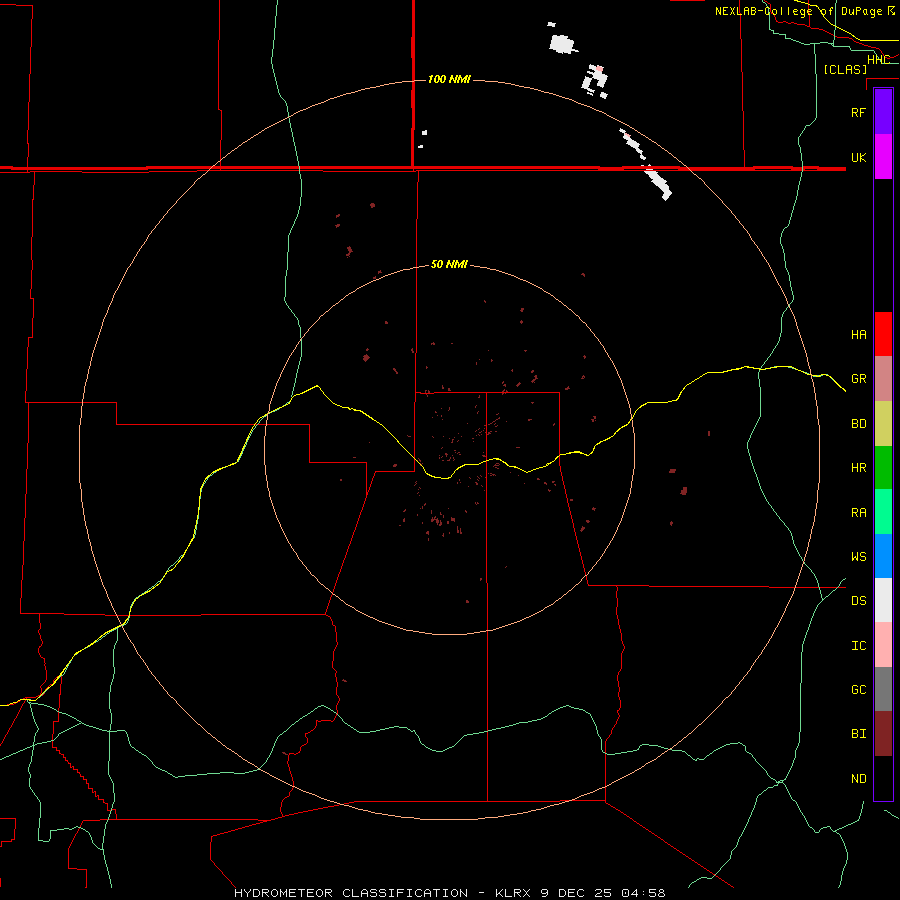The height and width of the screenshot is (900, 900).
Task: Click the NEXLAB-College of DuPage text
Action: (798, 11)
